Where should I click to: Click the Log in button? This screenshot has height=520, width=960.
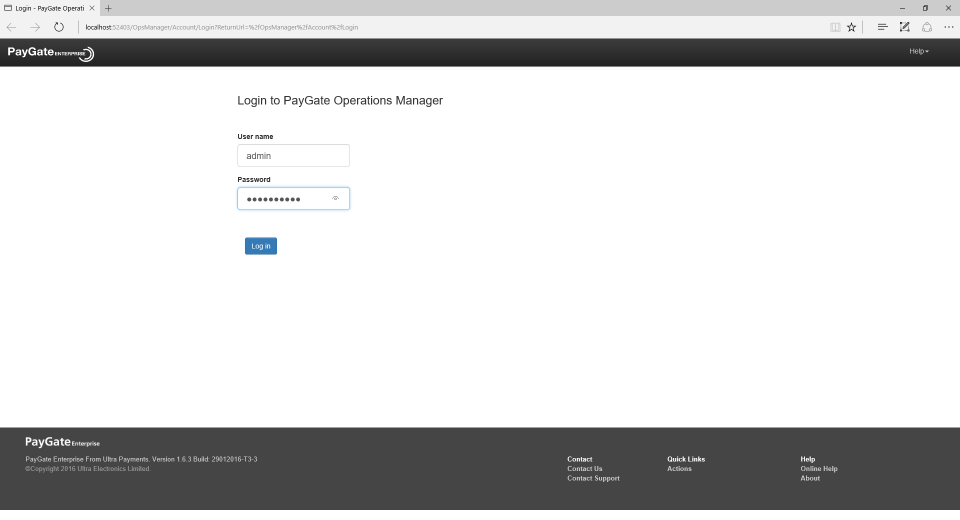(x=261, y=246)
